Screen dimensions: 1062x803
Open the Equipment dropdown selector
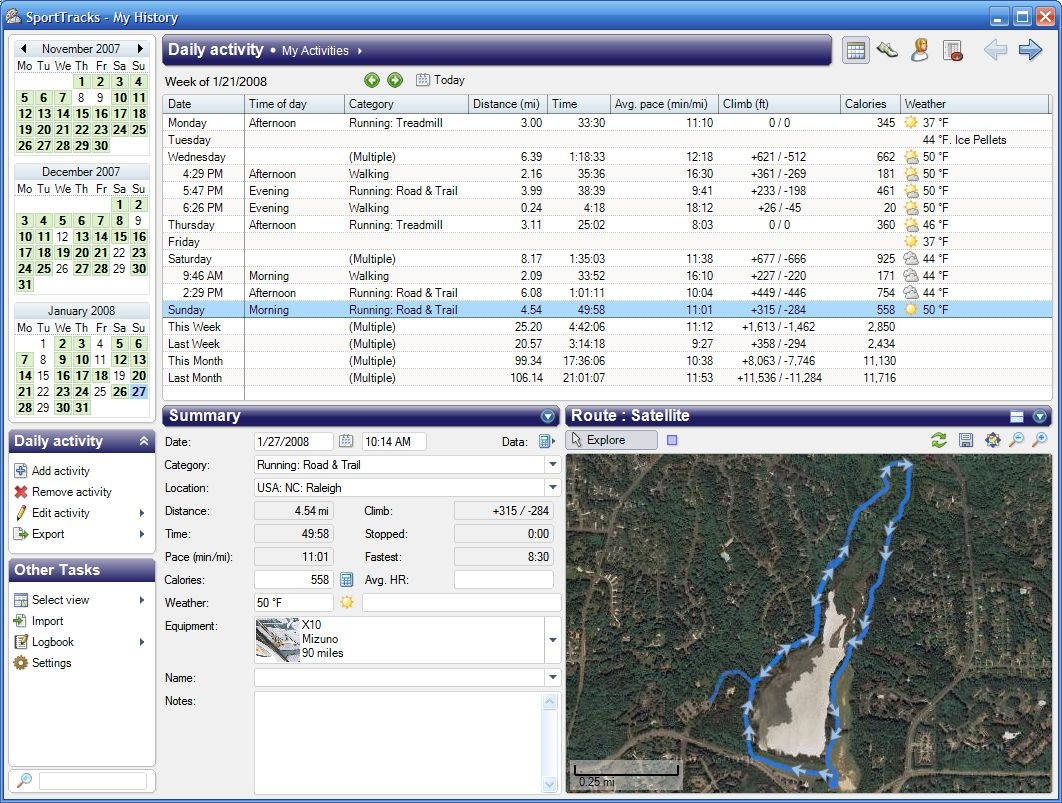[552, 640]
